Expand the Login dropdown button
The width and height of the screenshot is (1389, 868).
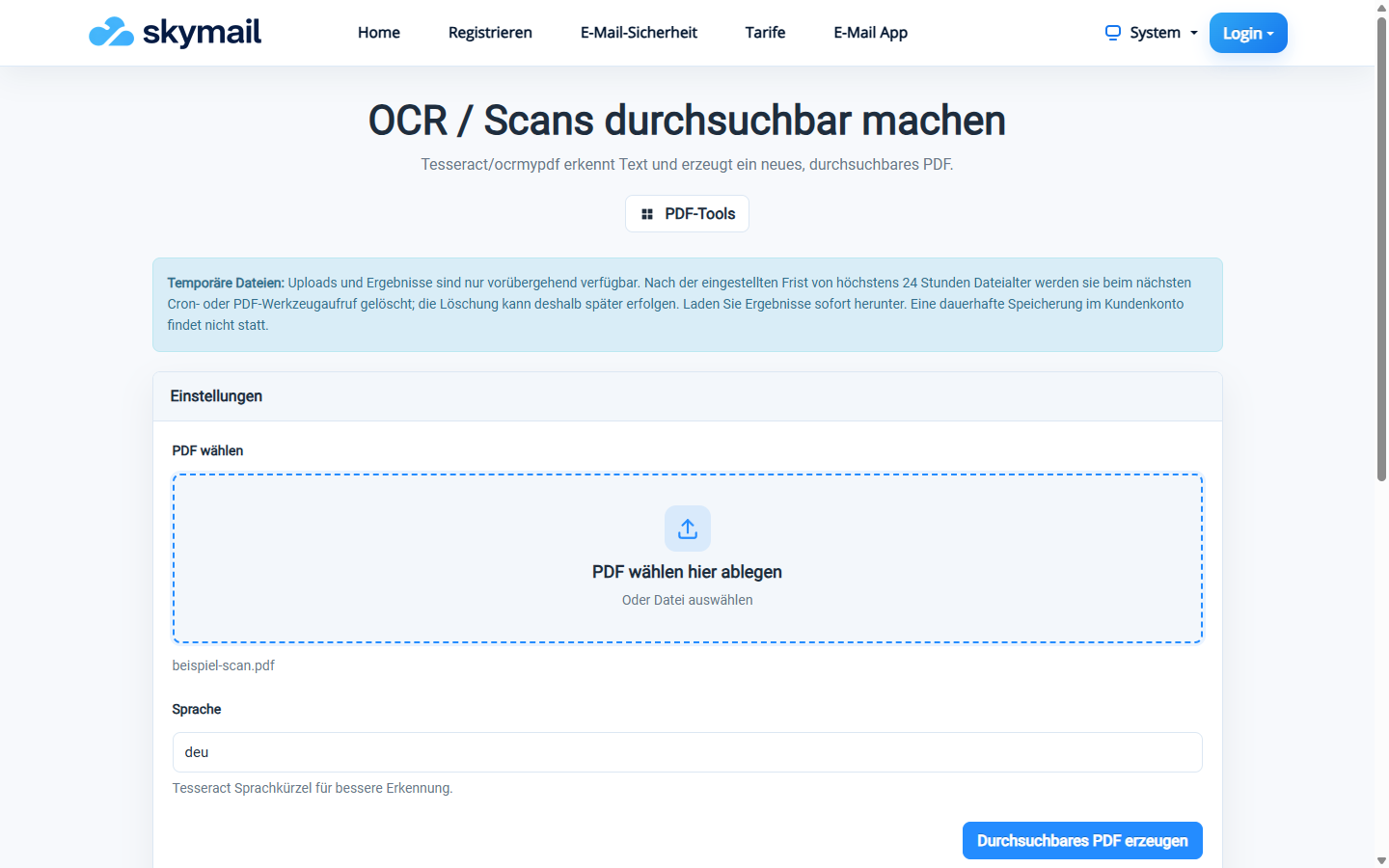point(1248,33)
